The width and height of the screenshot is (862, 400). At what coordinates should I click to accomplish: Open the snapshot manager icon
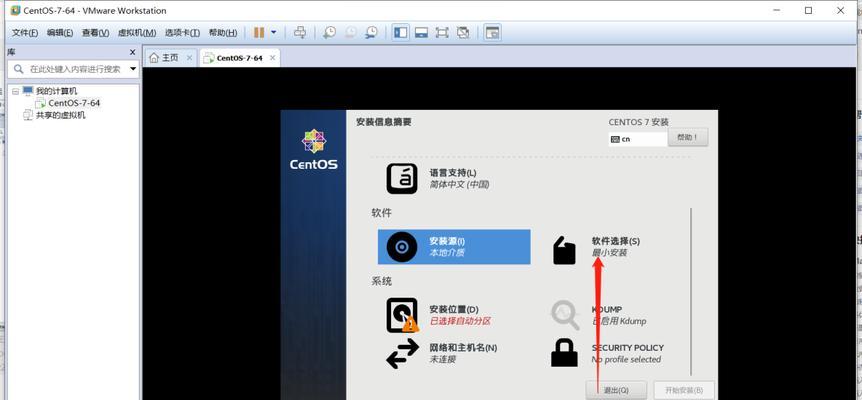[x=372, y=33]
